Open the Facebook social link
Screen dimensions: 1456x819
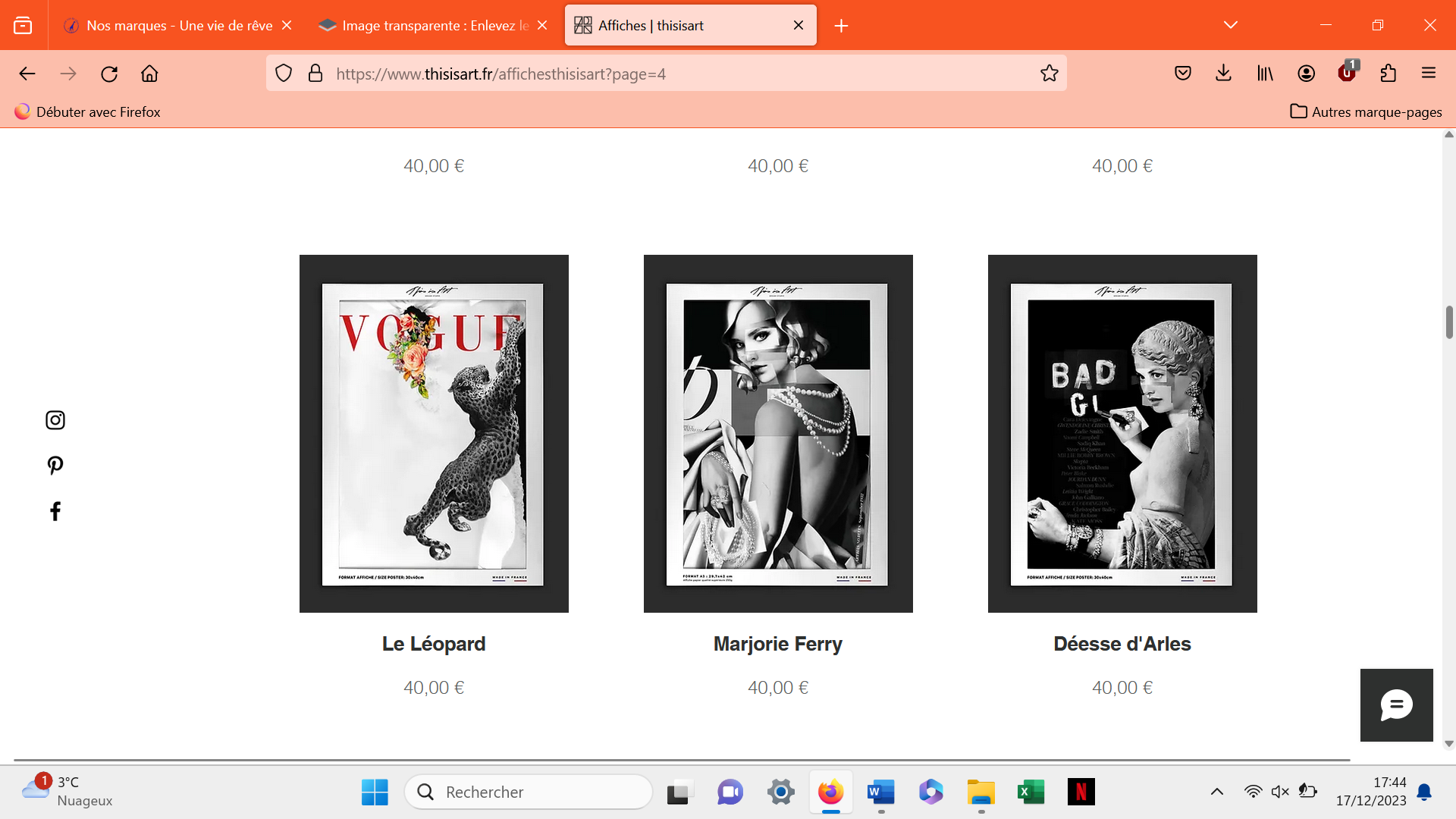[x=55, y=511]
